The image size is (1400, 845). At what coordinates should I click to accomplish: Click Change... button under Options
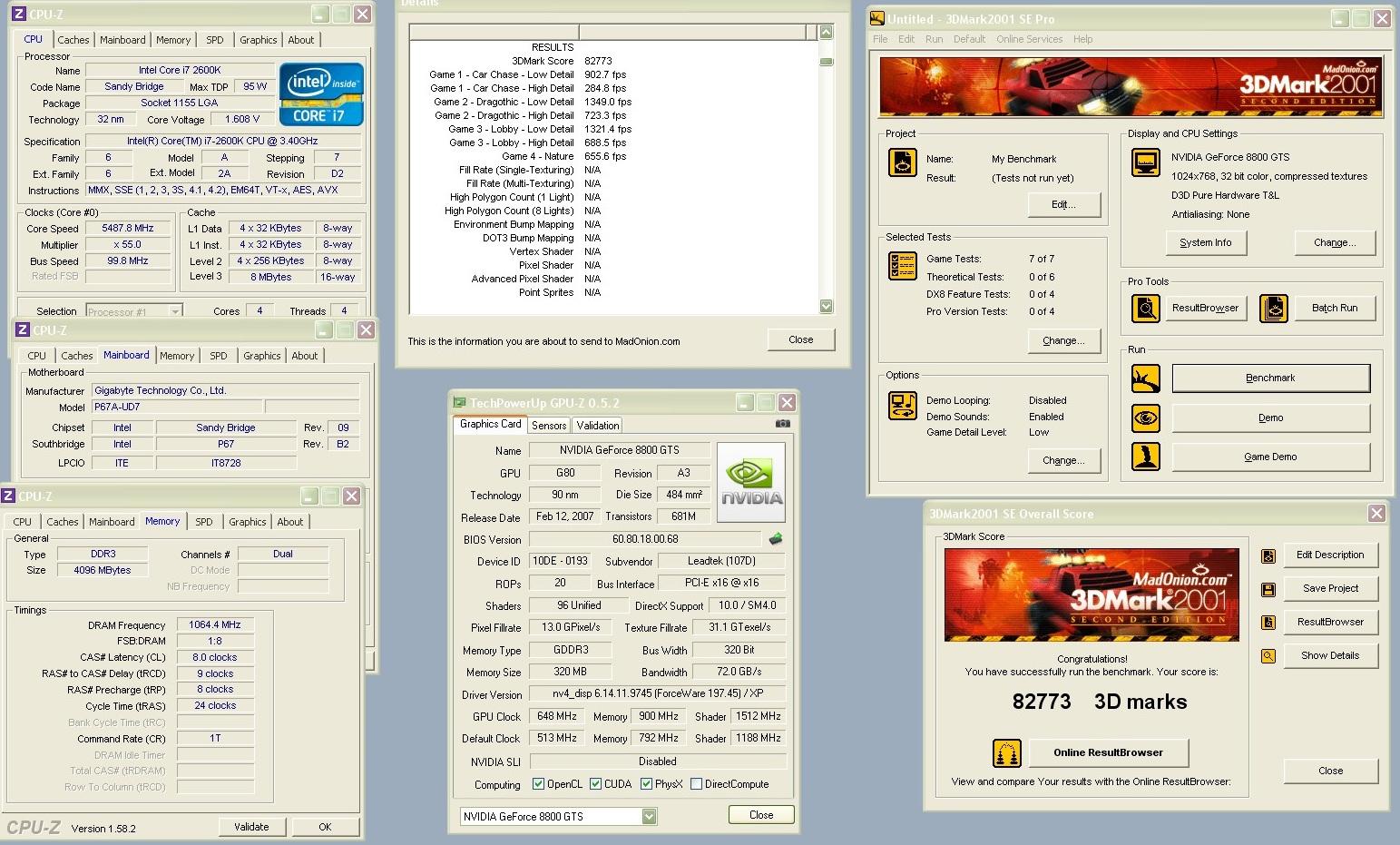(x=1063, y=461)
